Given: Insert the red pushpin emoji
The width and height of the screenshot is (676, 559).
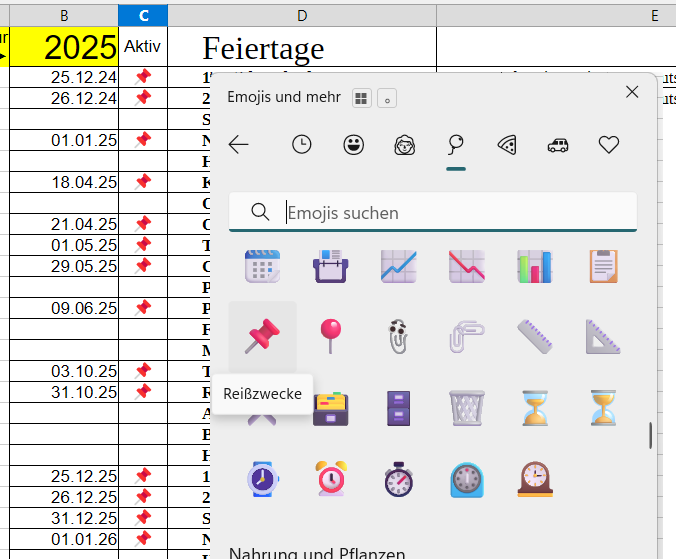Looking at the screenshot, I should click(263, 336).
